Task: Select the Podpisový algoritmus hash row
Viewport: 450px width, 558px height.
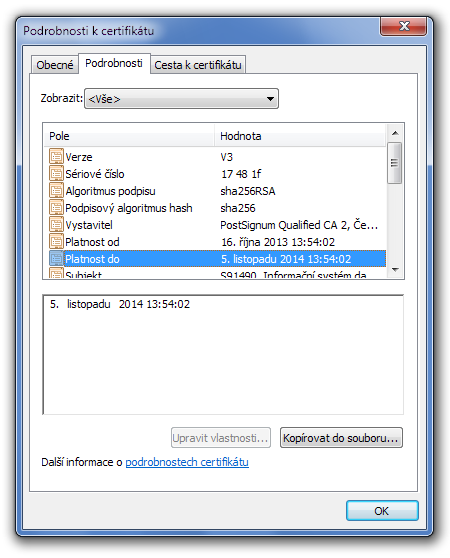Action: pos(217,208)
